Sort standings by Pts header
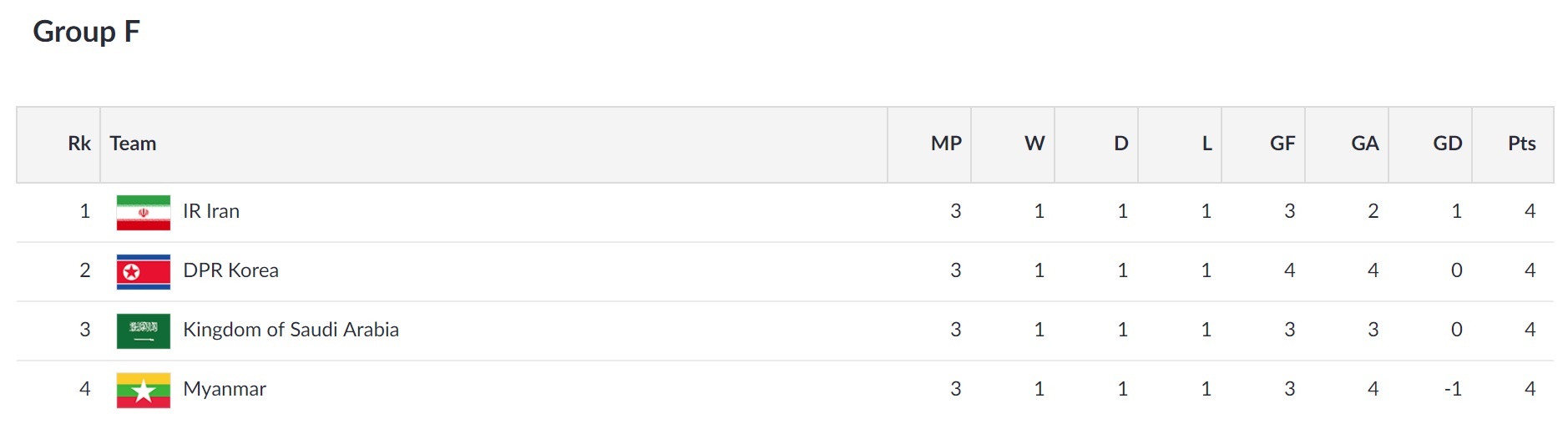 (x=1521, y=144)
